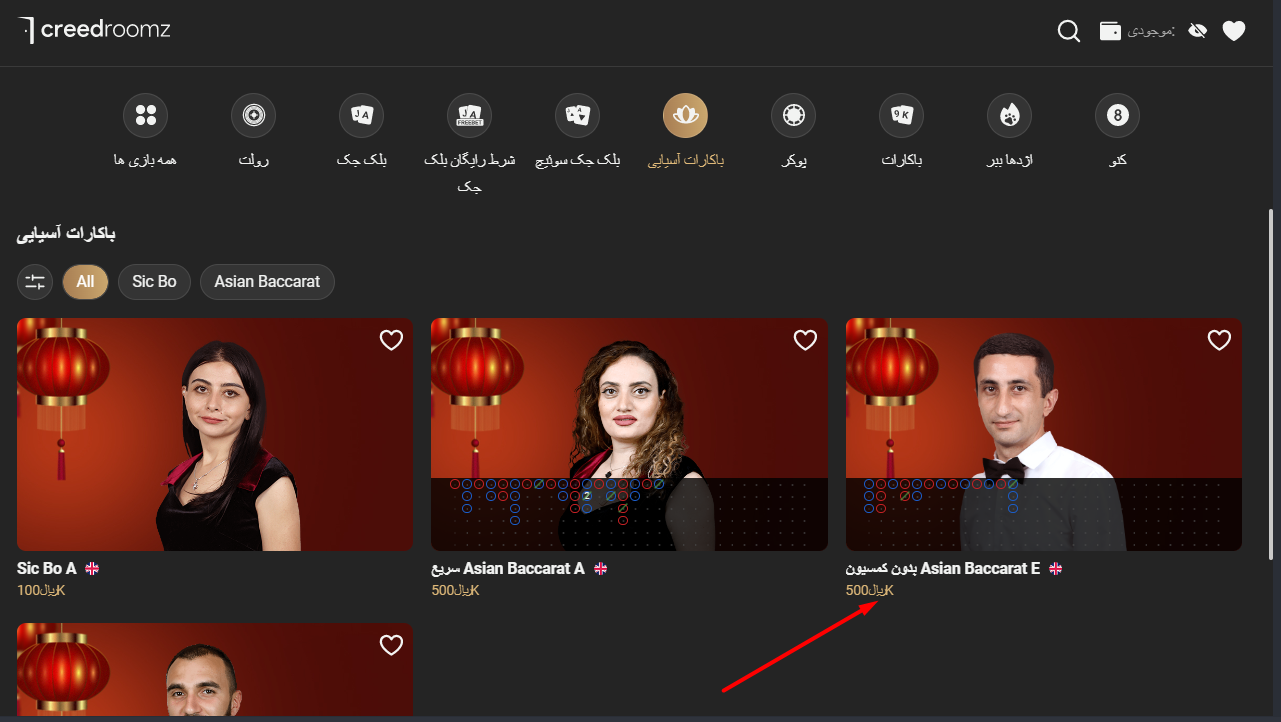Open the Asian Baccarat A game thumbnail
This screenshot has width=1281, height=722.
point(629,434)
